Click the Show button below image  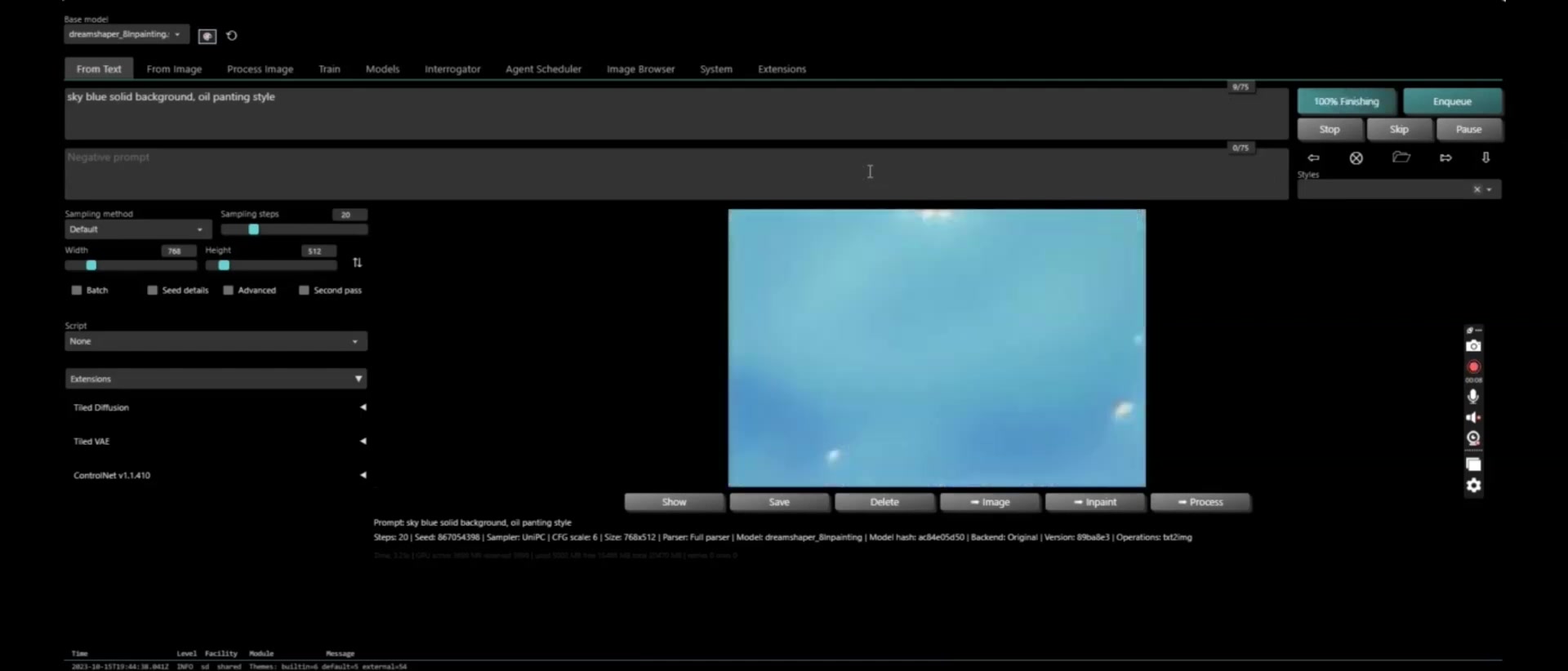pos(674,502)
